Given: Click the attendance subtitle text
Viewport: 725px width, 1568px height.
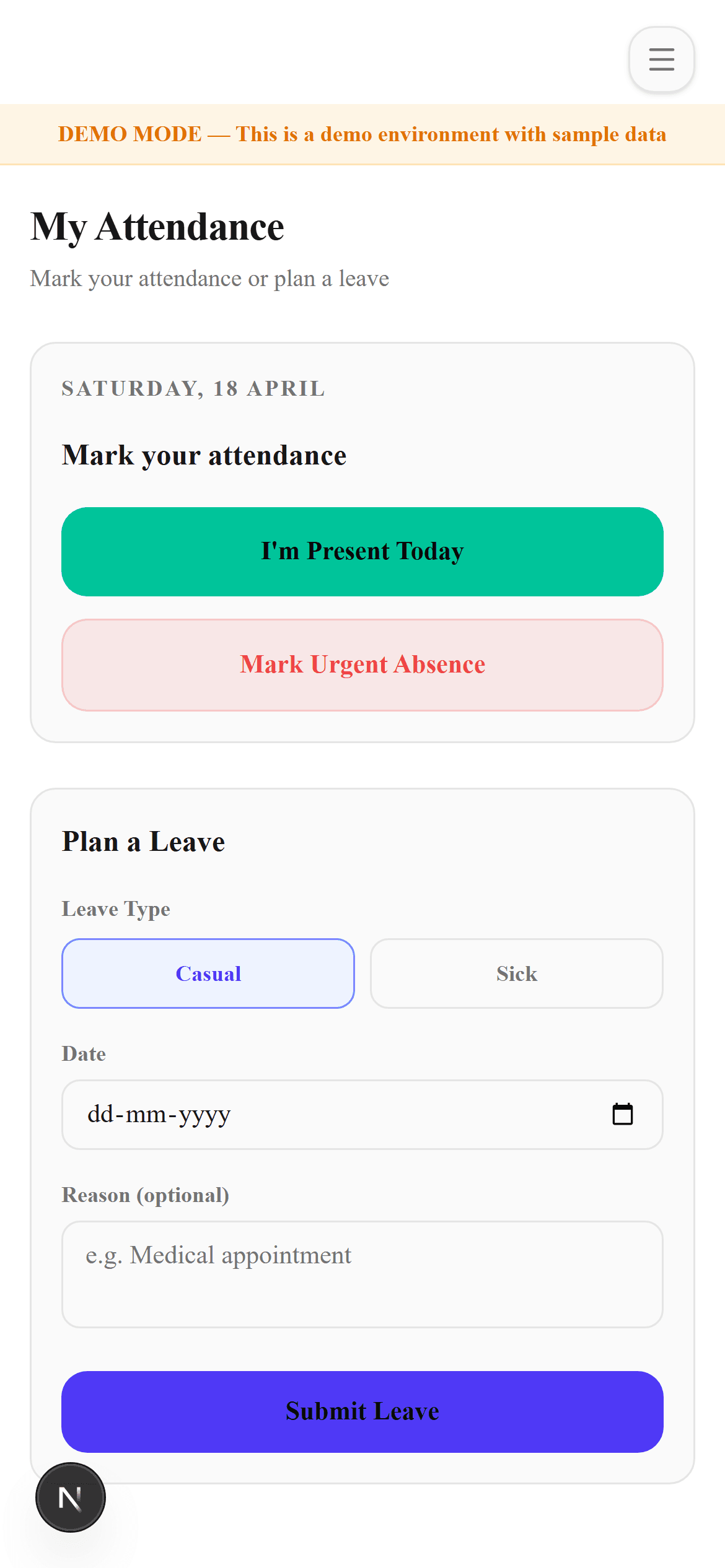Looking at the screenshot, I should coord(210,279).
